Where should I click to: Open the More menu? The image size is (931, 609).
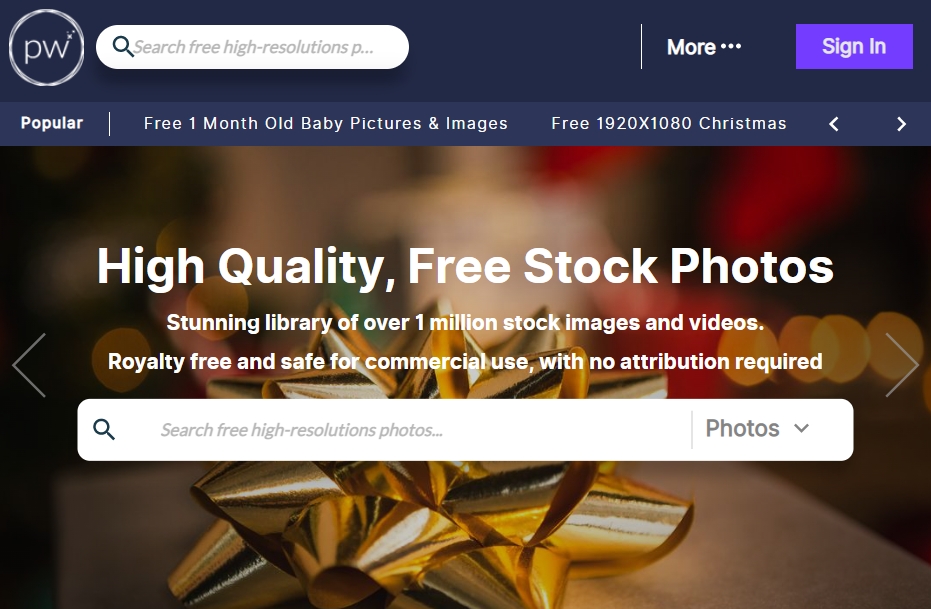pyautogui.click(x=704, y=47)
